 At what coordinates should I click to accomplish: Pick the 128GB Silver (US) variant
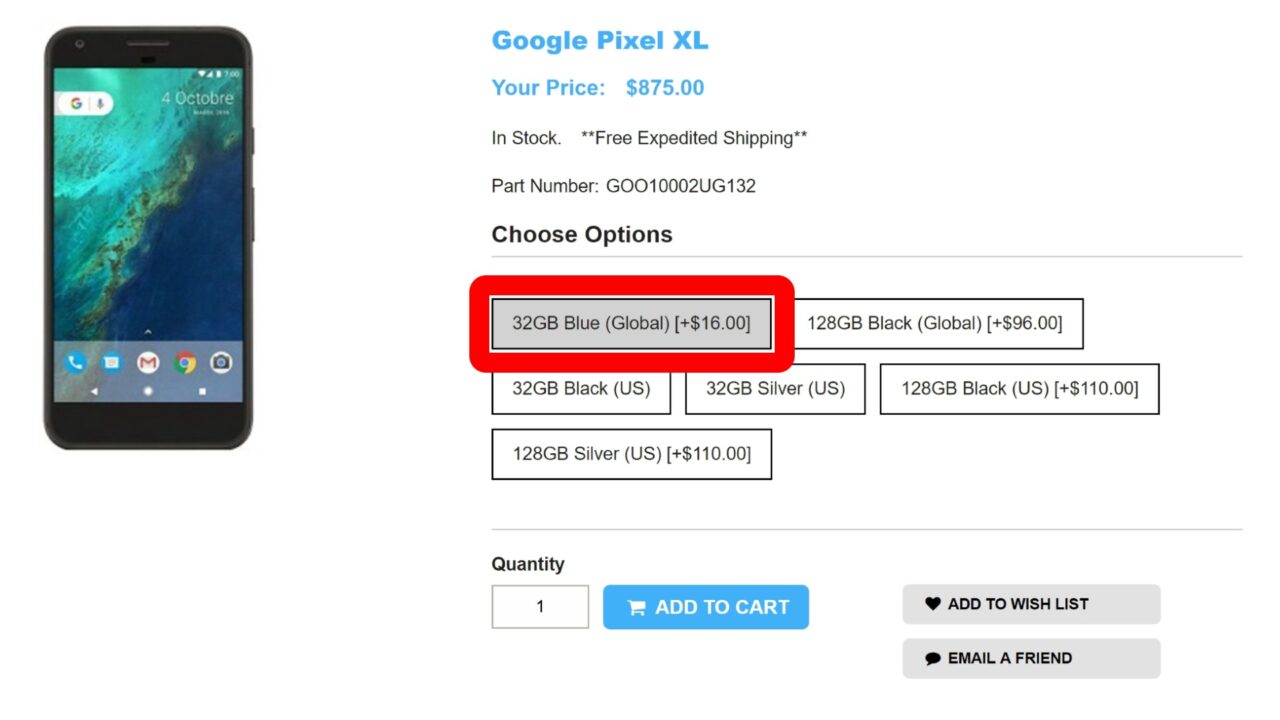pos(631,454)
